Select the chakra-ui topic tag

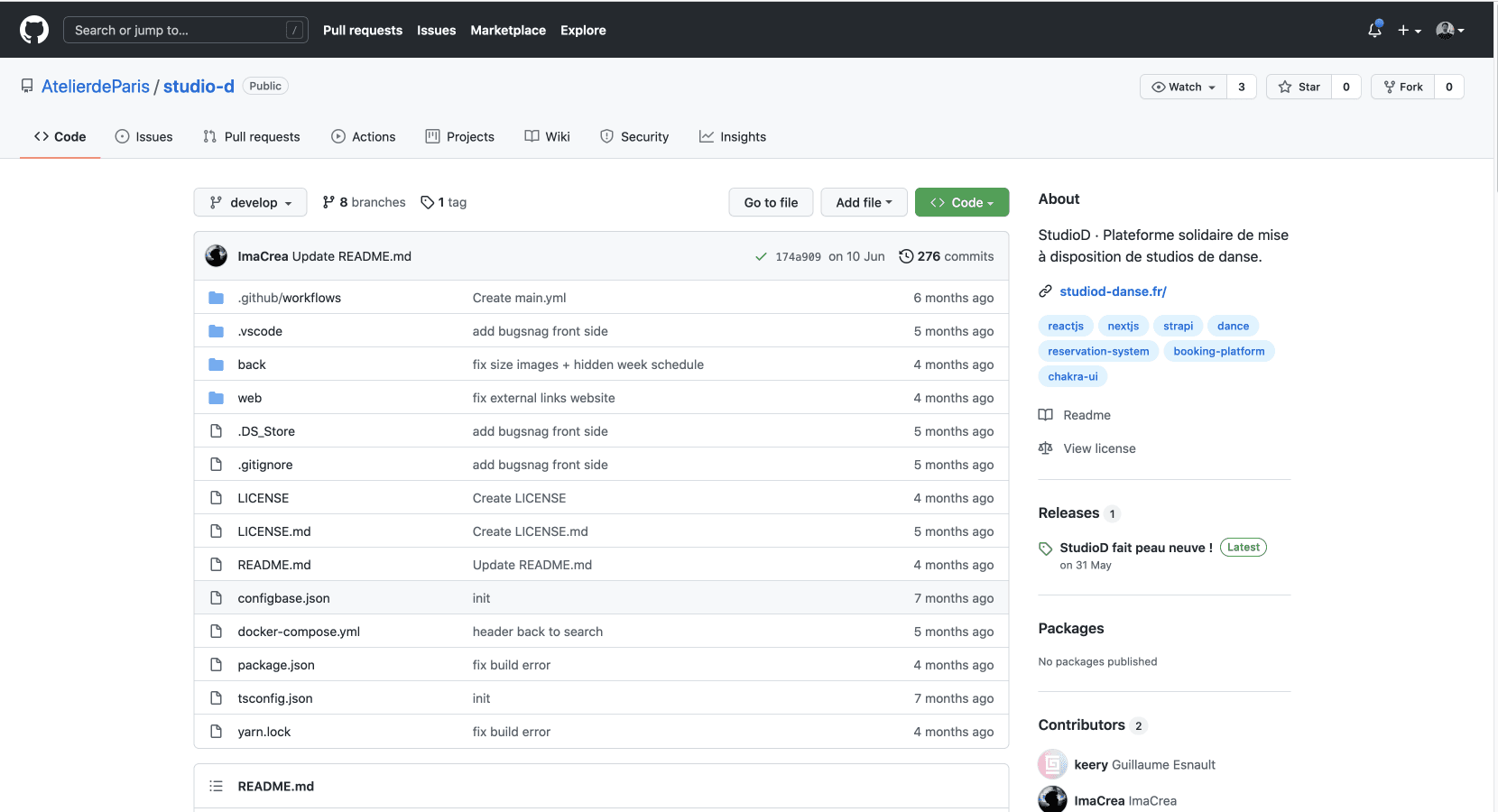[1073, 376]
